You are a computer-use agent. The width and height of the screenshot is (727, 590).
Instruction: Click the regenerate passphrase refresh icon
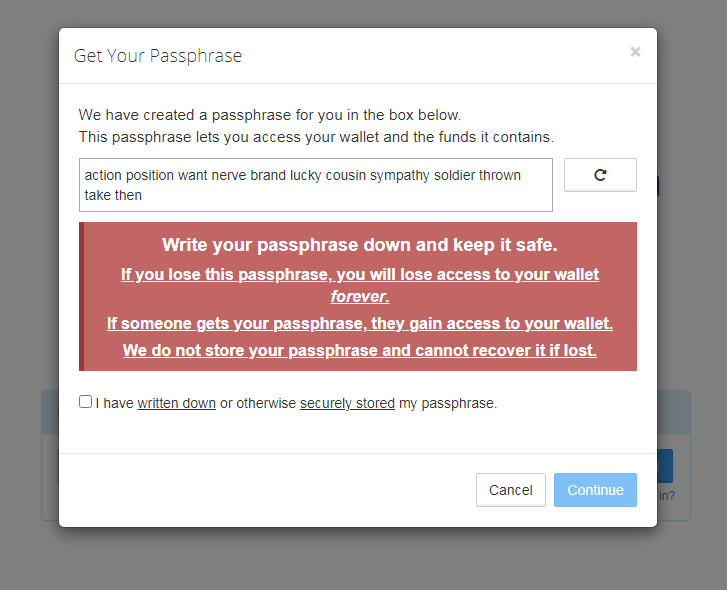click(x=600, y=175)
